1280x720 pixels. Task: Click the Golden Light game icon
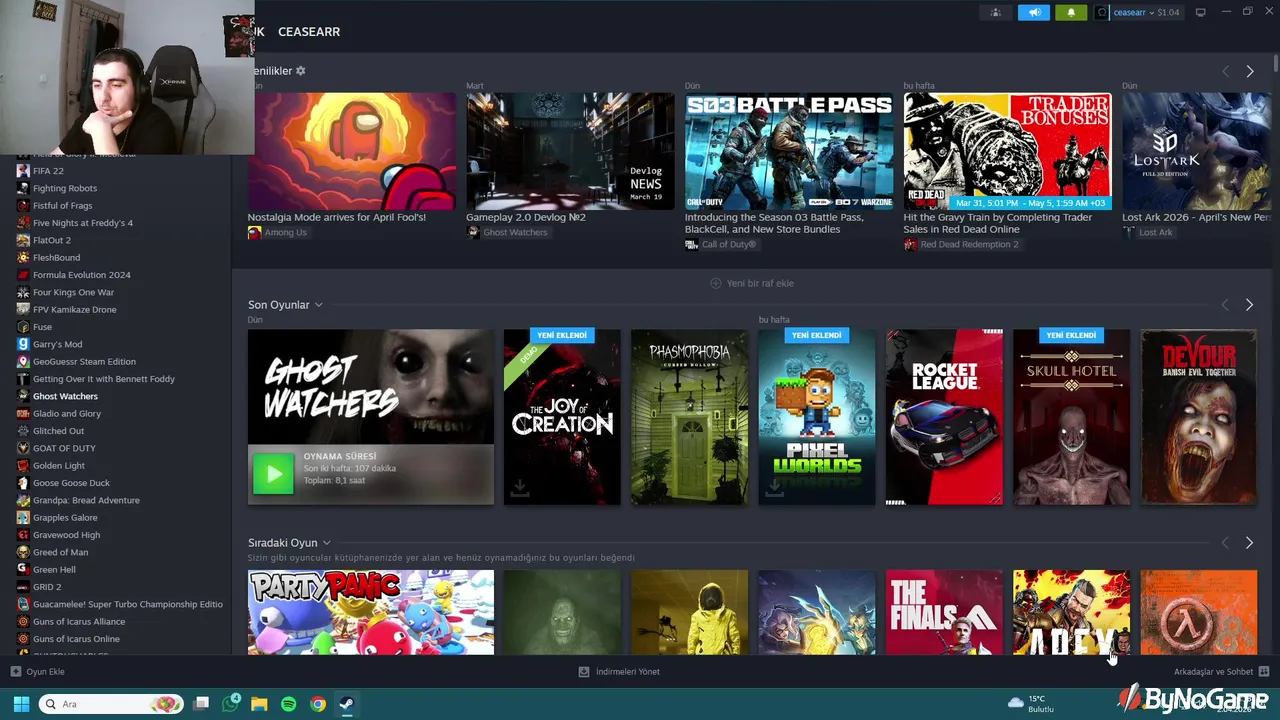point(23,466)
